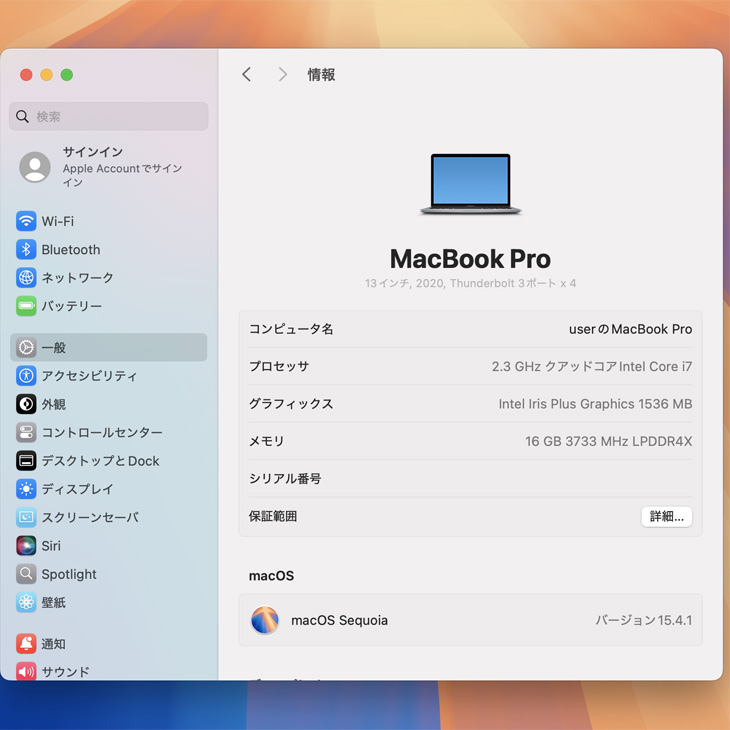
Task: Click the プロセッサ value Intel Core i7
Action: click(592, 366)
